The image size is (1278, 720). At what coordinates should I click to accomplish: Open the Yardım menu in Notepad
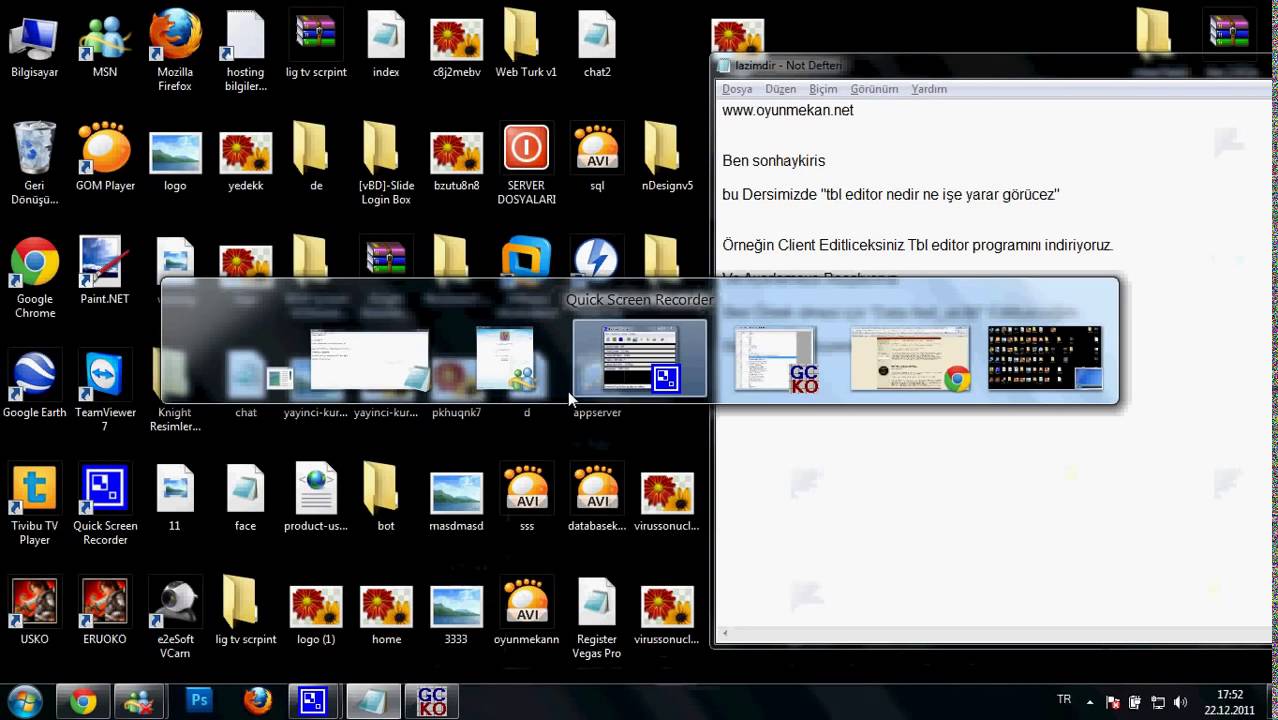929,89
